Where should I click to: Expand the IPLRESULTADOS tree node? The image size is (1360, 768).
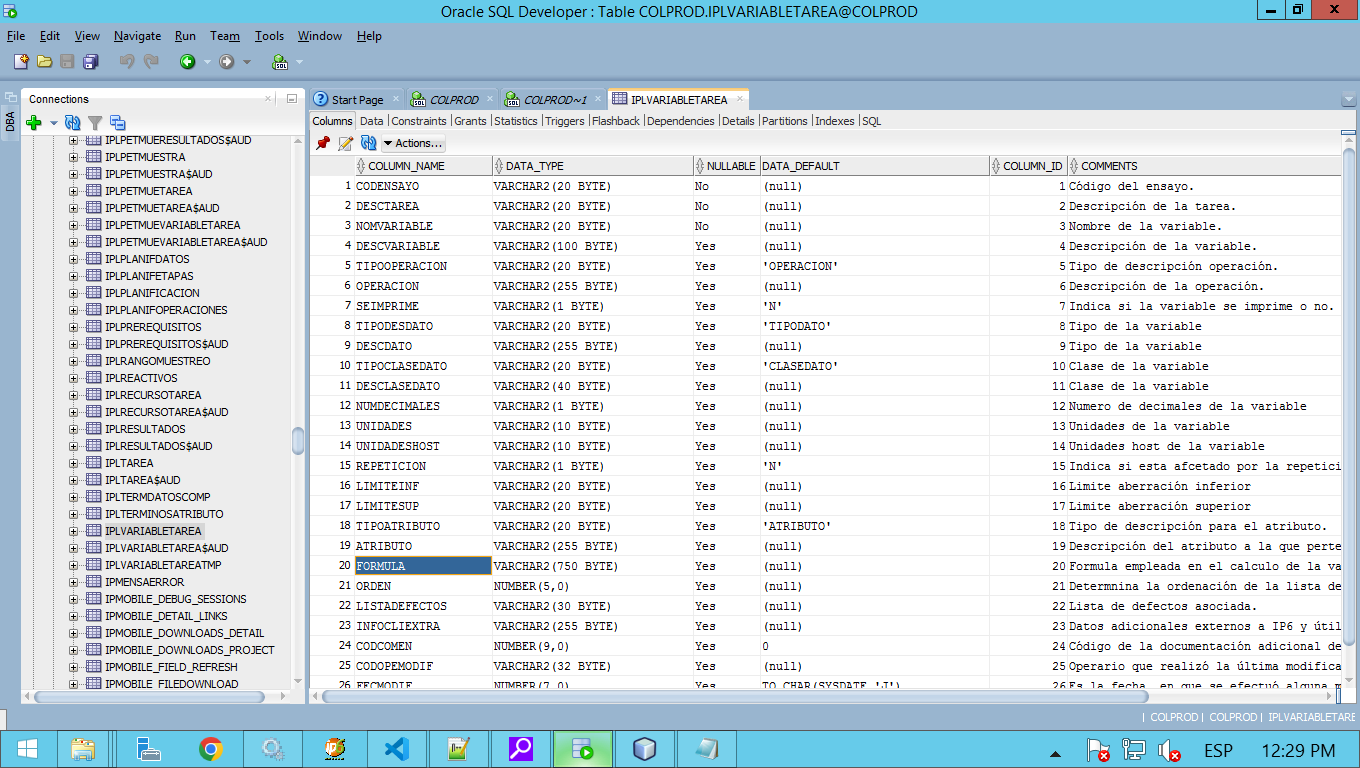73,429
